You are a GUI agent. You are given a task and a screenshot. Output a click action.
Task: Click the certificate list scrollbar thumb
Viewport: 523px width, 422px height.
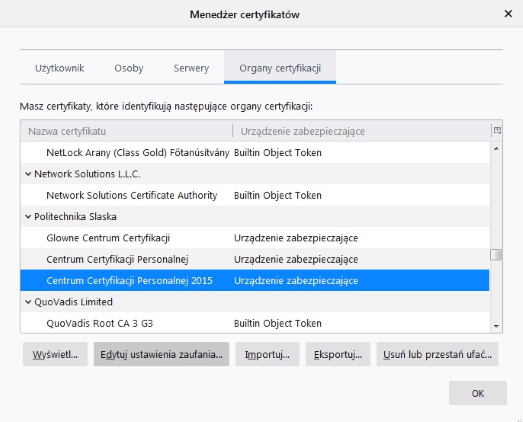click(x=496, y=255)
